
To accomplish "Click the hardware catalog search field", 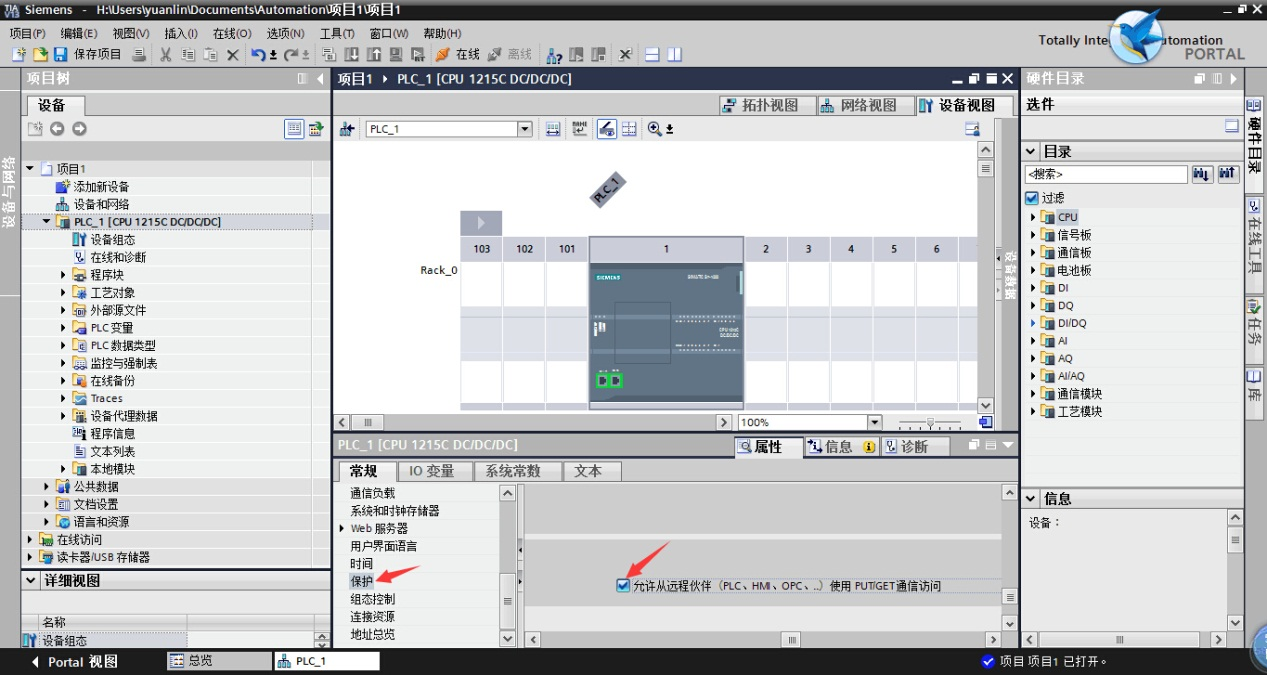I will coord(1105,174).
